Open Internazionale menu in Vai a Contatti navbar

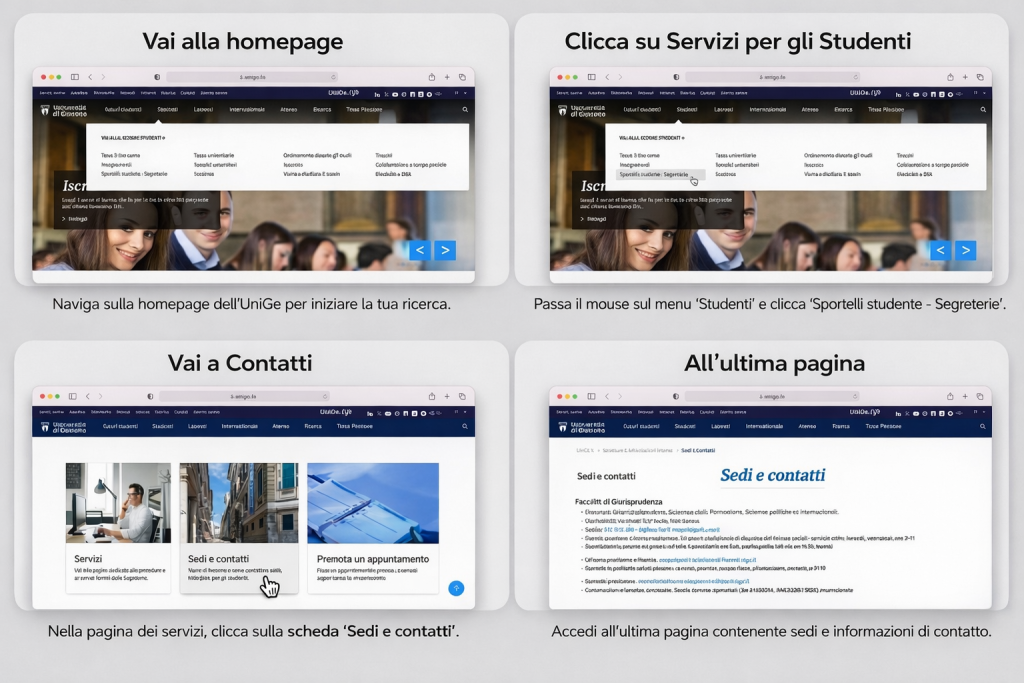point(239,426)
